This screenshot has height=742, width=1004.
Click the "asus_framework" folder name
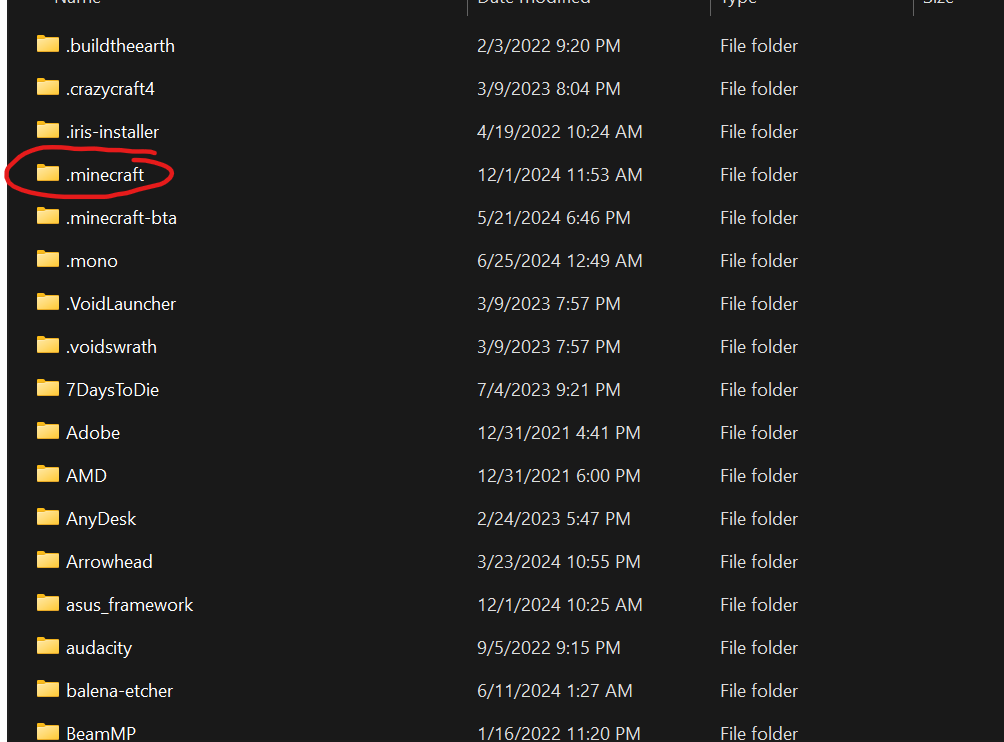(x=130, y=605)
